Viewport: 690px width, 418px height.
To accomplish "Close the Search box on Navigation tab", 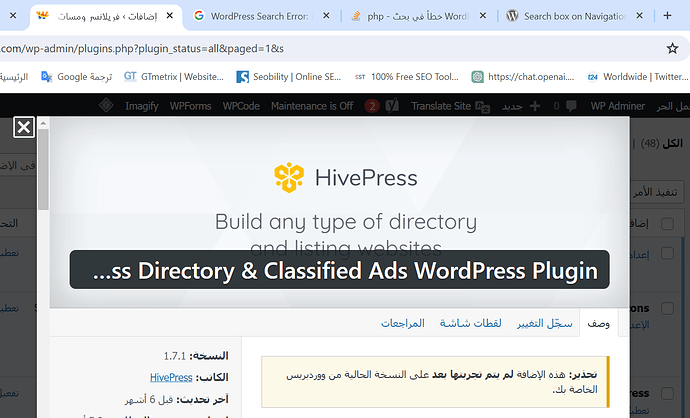I will 639,16.
